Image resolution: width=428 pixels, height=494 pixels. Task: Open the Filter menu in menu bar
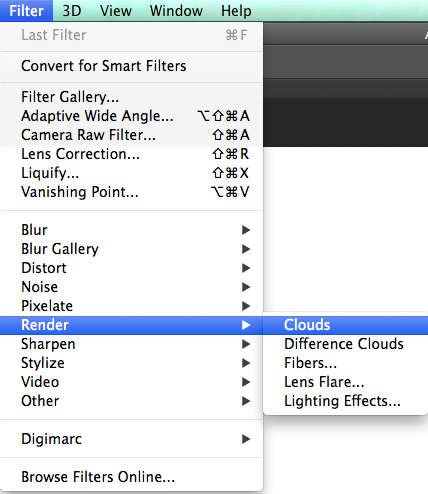(x=26, y=11)
